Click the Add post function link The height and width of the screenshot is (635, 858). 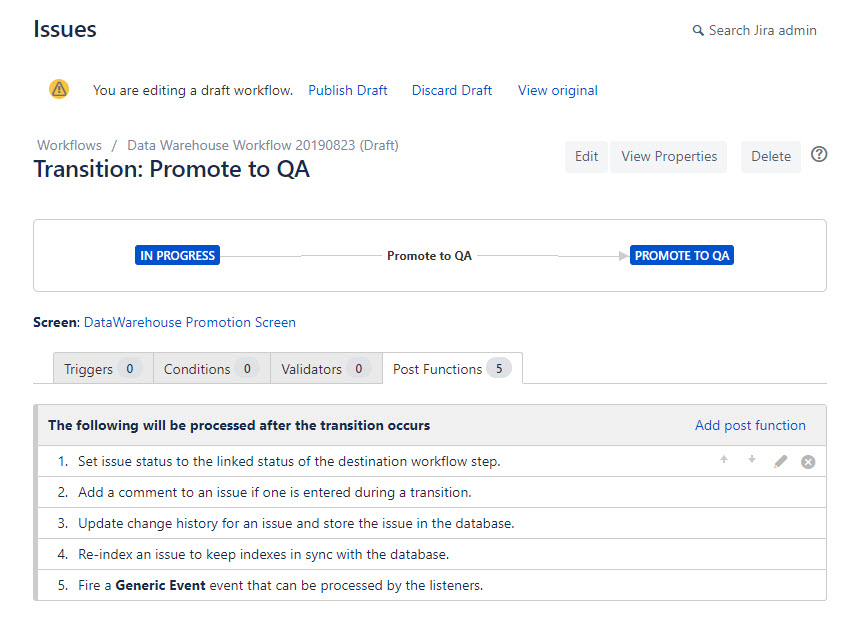click(x=750, y=425)
